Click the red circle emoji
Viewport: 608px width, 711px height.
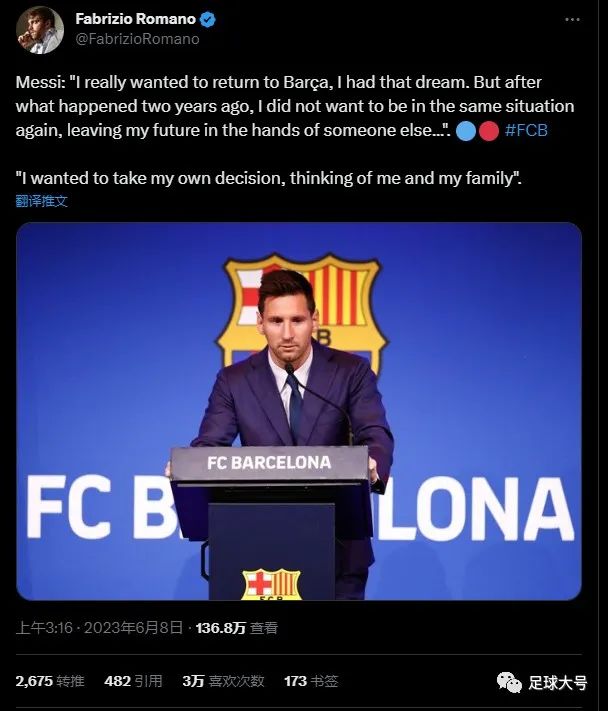(x=488, y=129)
